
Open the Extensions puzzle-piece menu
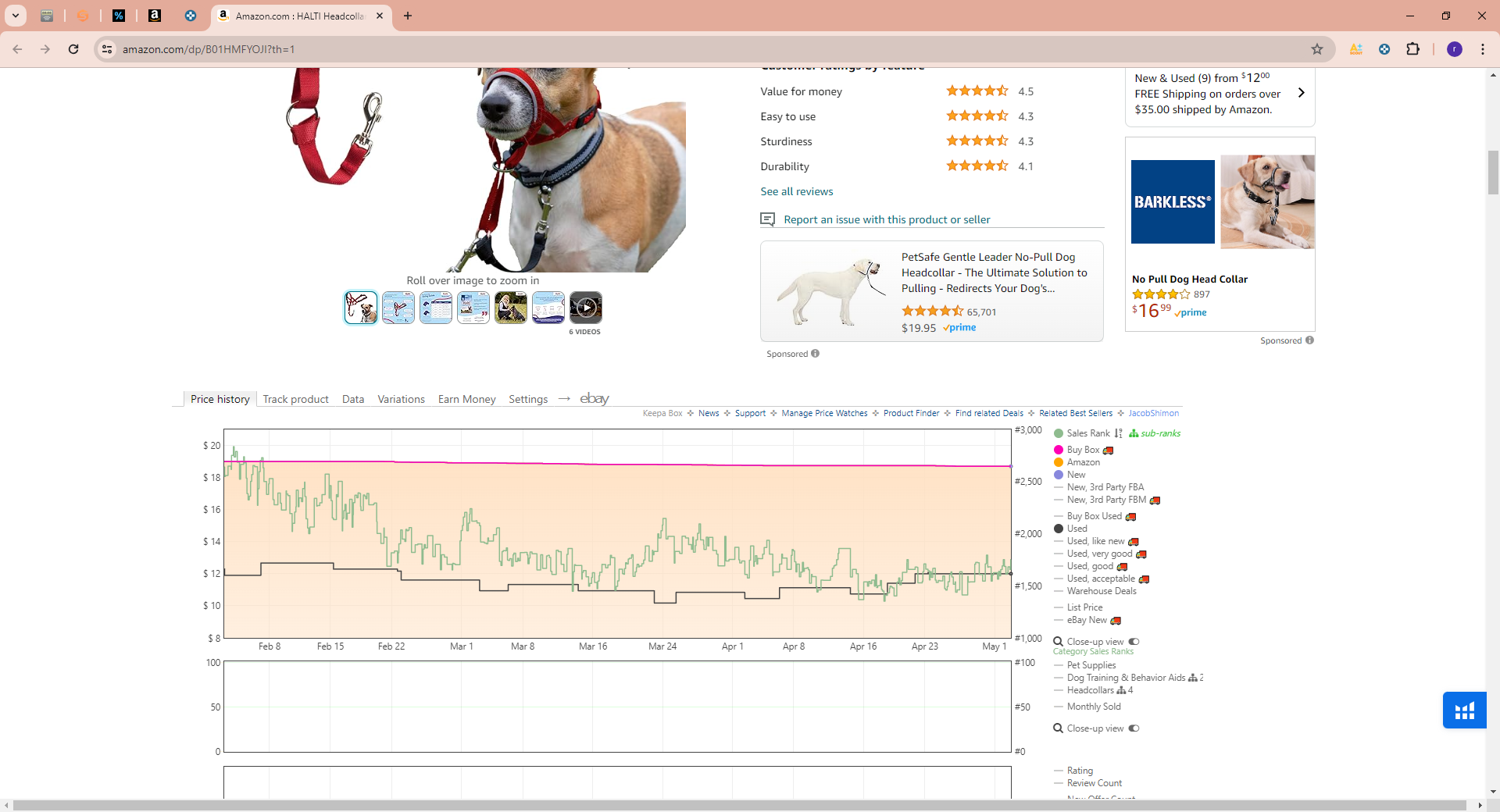[x=1412, y=49]
